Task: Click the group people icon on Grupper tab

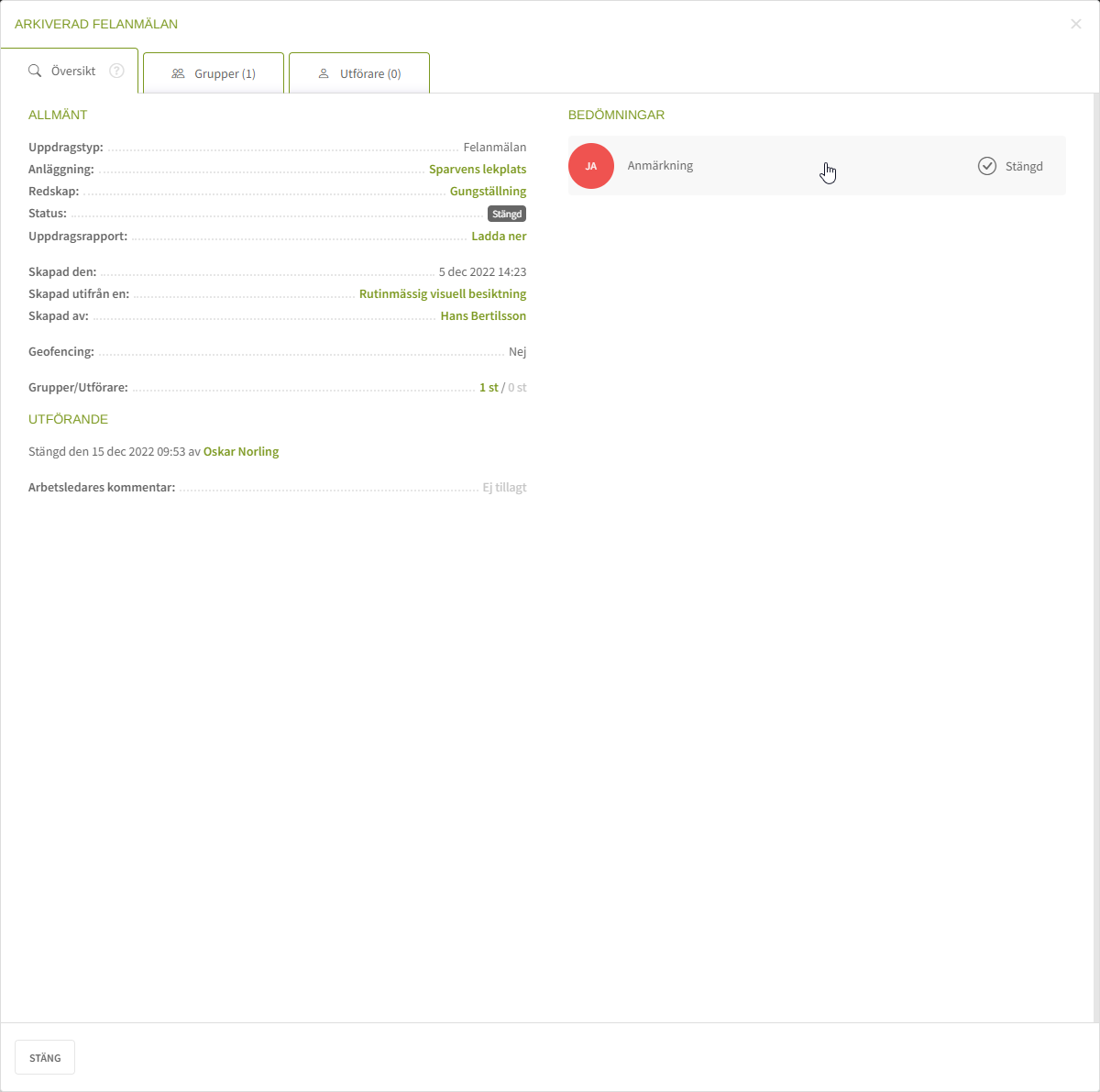Action: [x=178, y=73]
